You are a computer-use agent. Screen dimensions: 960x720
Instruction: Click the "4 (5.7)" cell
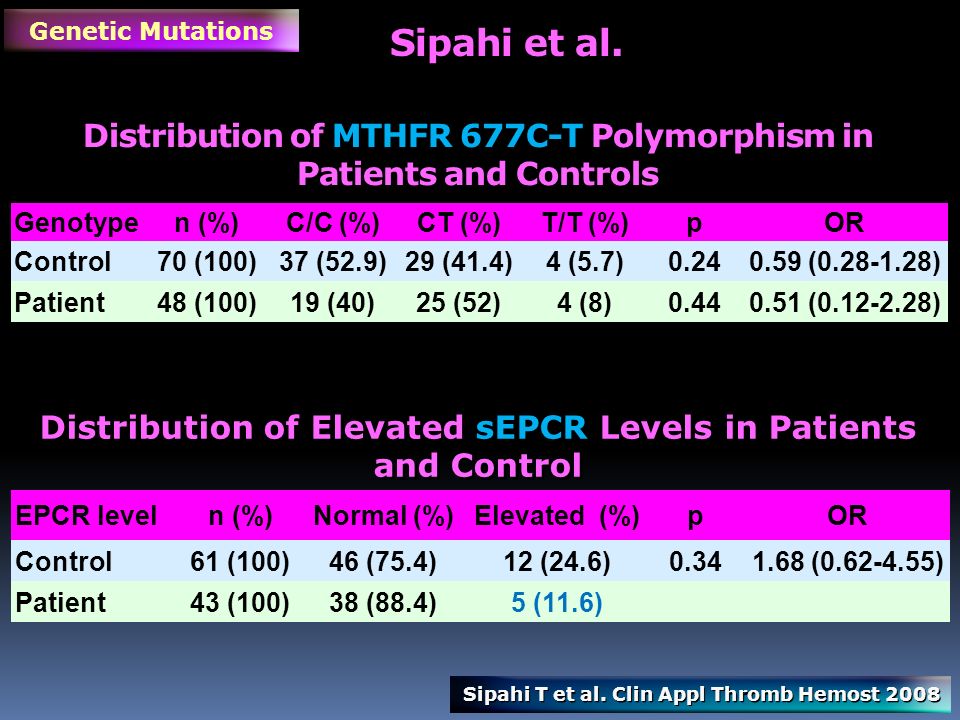[585, 262]
